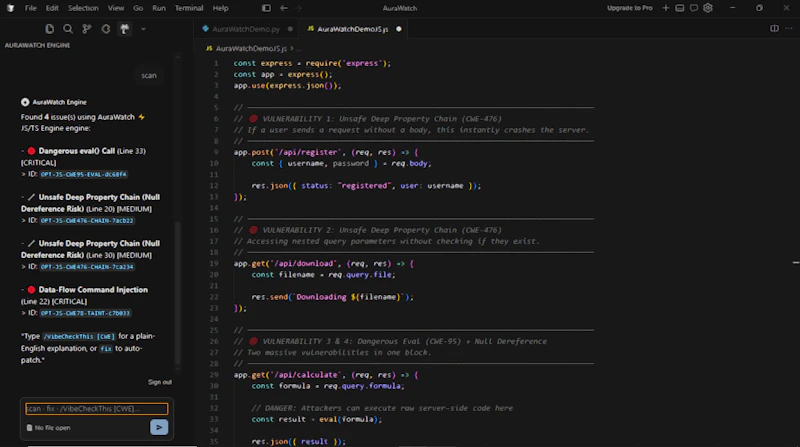The image size is (800, 447).
Task: Open the Go menu
Action: point(138,8)
